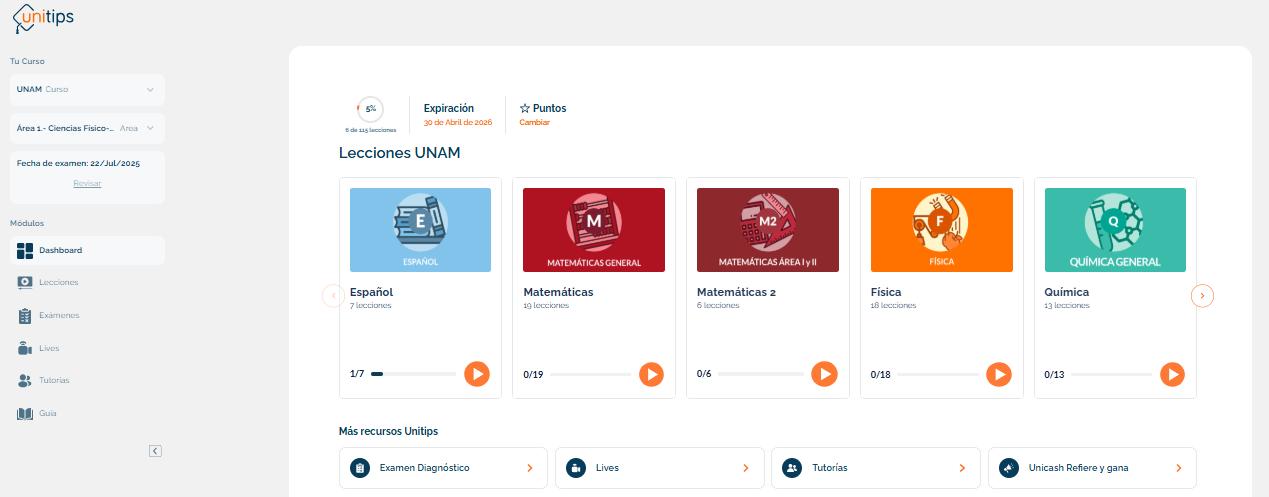Viewport: 1269px width, 497px height.
Task: Open the UNAM Curso dropdown
Action: point(87,89)
